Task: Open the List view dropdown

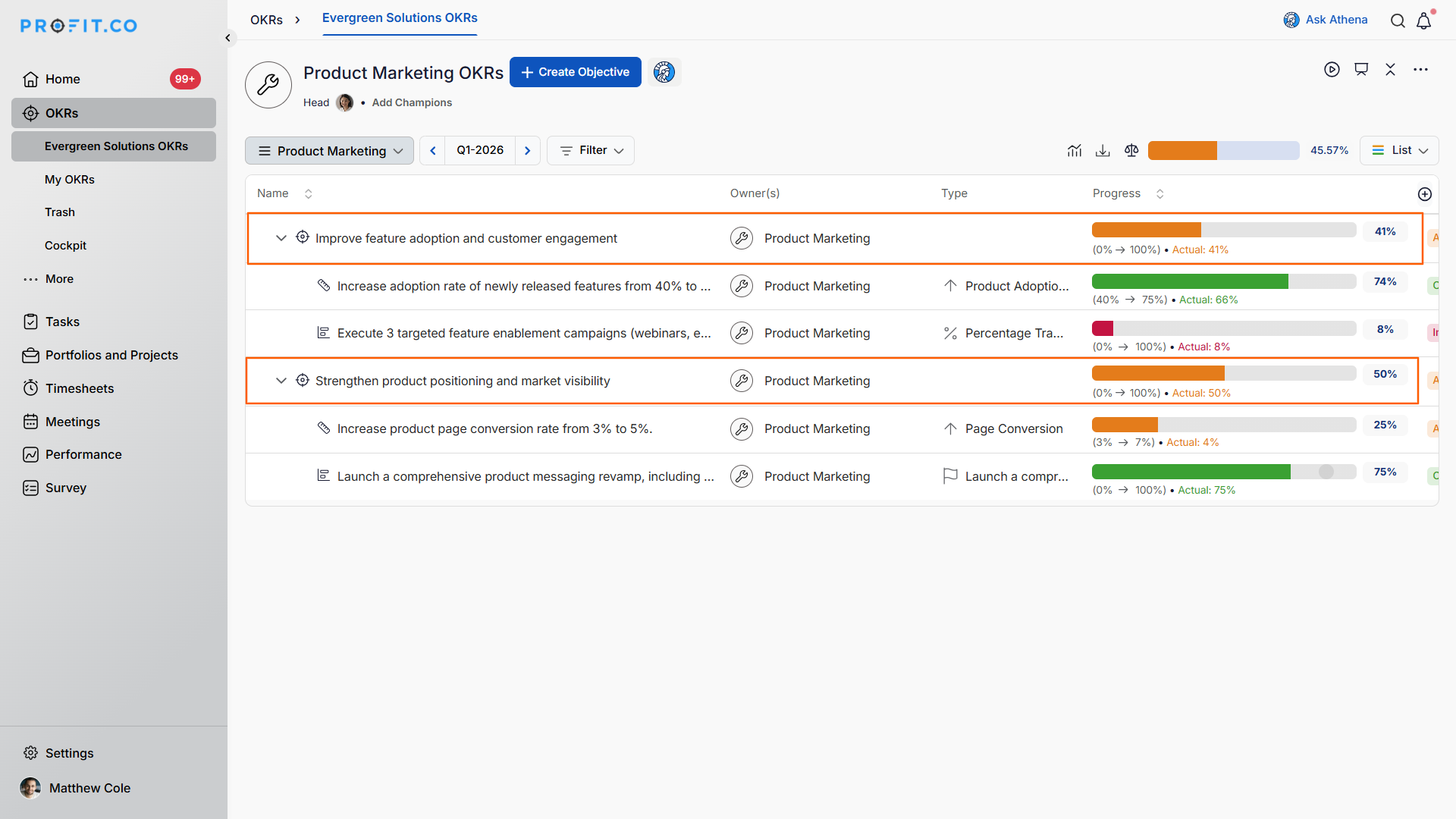Action: click(x=1399, y=150)
